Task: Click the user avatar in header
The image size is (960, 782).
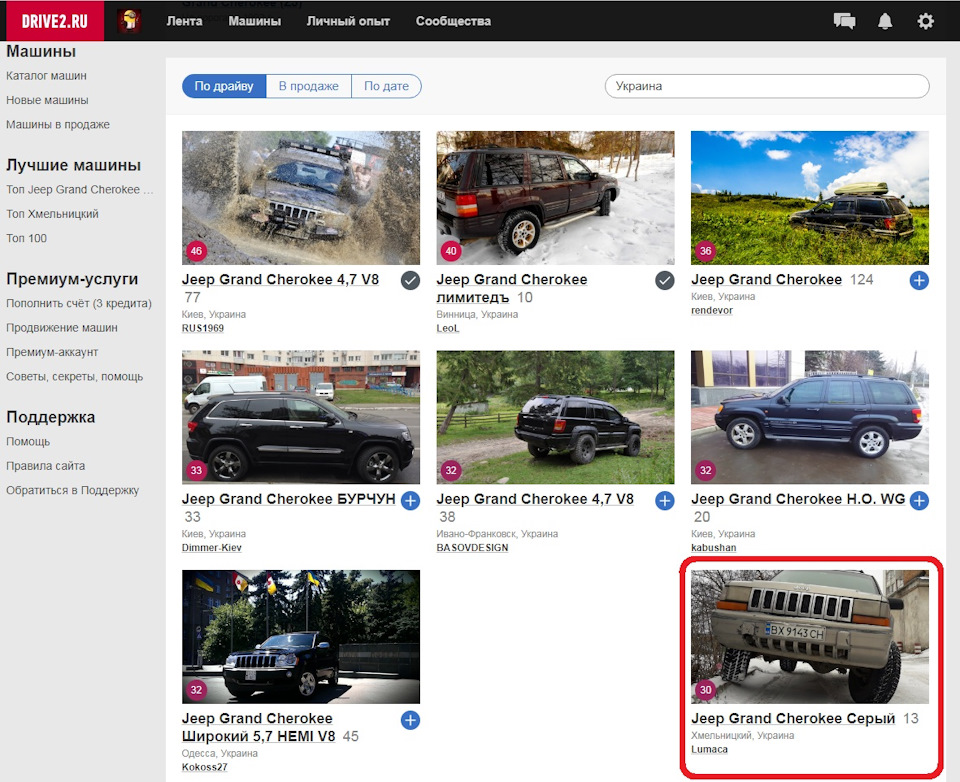Action: [129, 21]
